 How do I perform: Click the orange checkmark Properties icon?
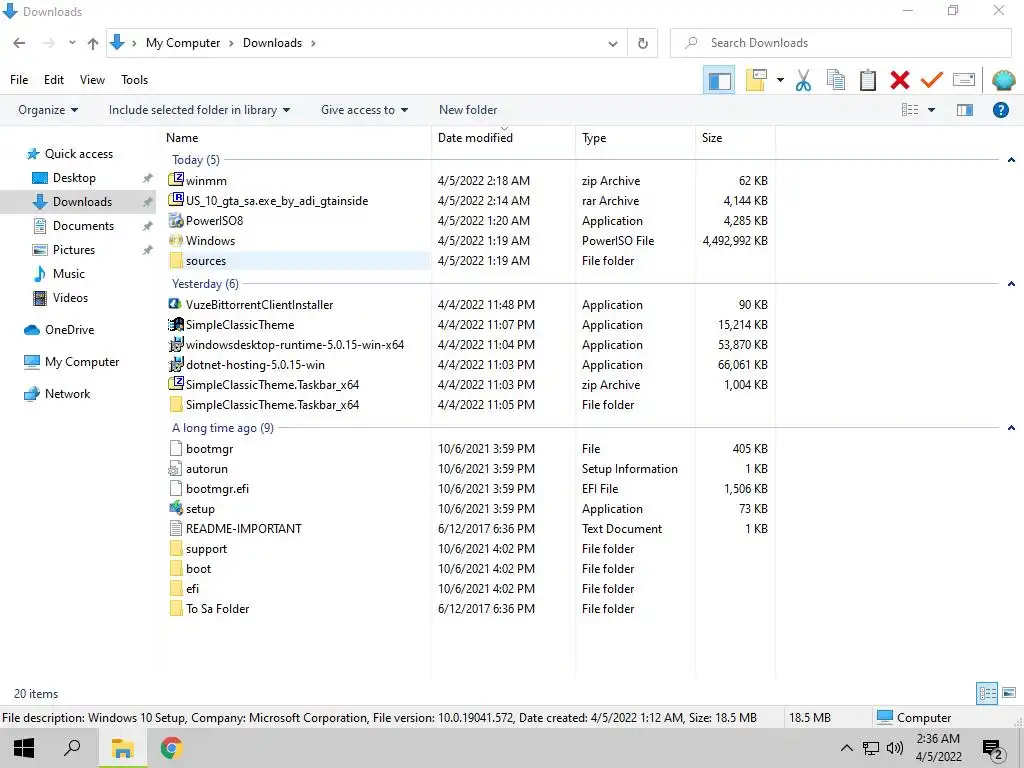(932, 80)
